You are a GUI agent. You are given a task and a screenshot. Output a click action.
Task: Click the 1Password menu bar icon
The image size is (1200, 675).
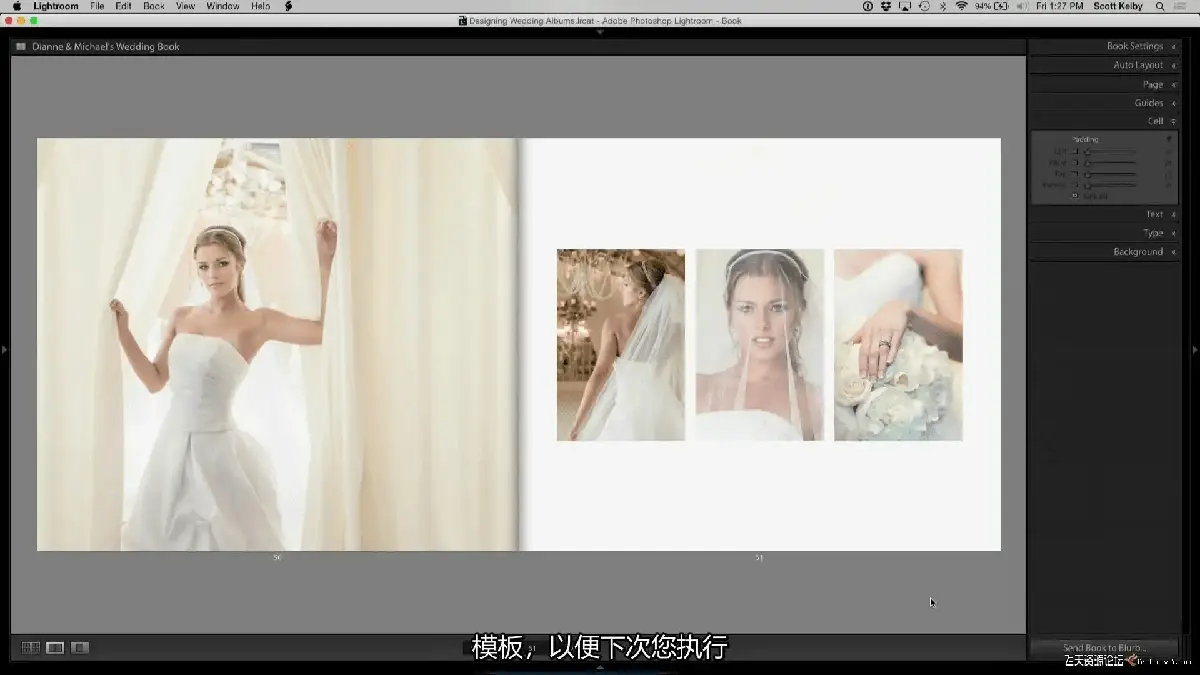(x=867, y=6)
